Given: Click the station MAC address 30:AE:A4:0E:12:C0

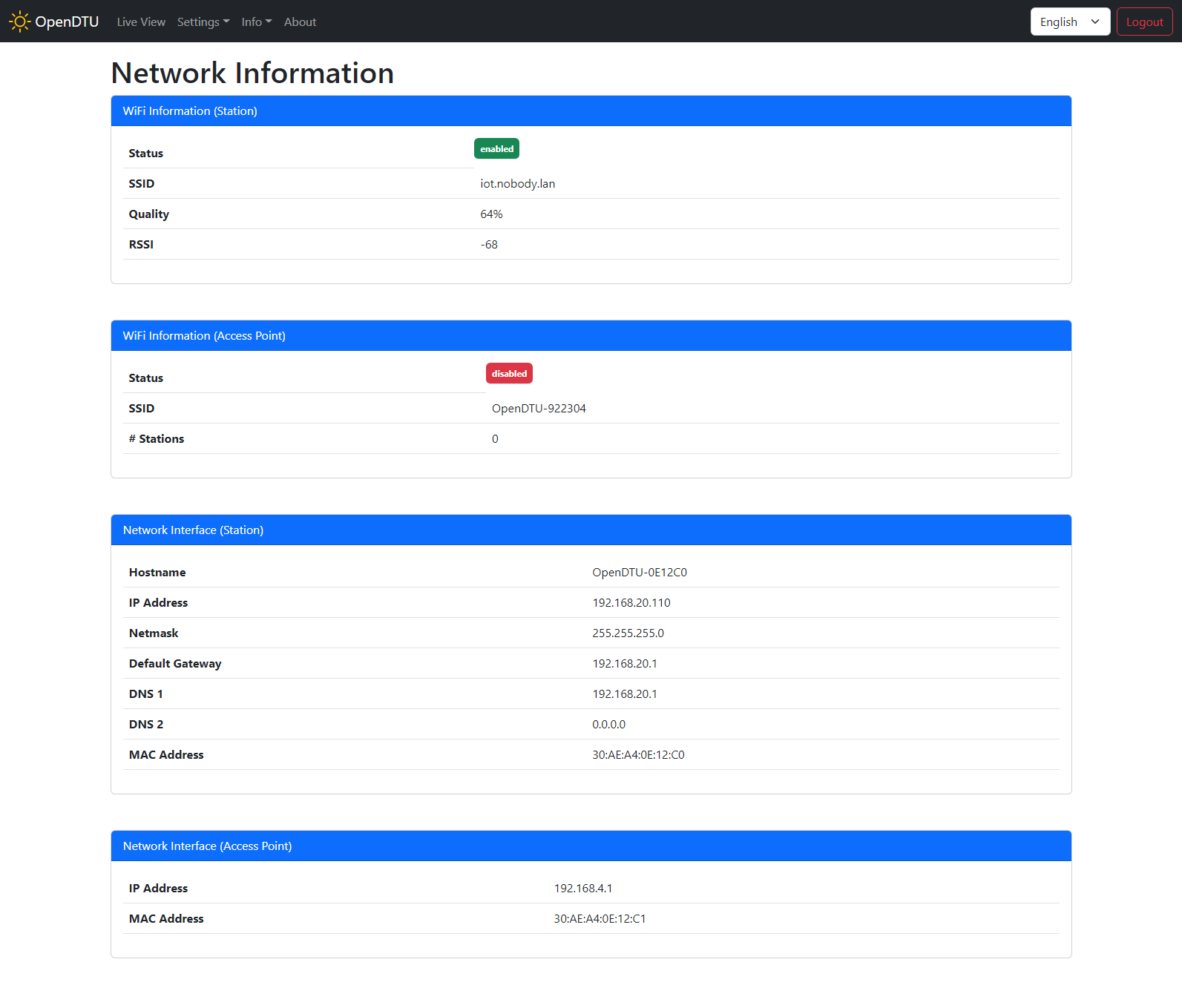Looking at the screenshot, I should pos(638,755).
